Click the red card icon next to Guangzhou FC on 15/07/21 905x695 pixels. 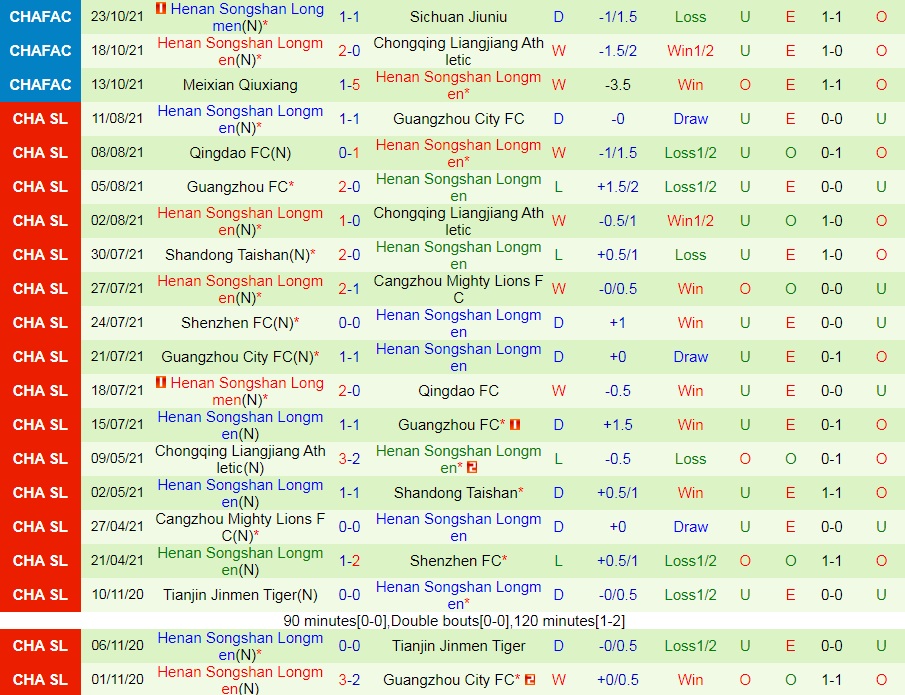(x=515, y=424)
